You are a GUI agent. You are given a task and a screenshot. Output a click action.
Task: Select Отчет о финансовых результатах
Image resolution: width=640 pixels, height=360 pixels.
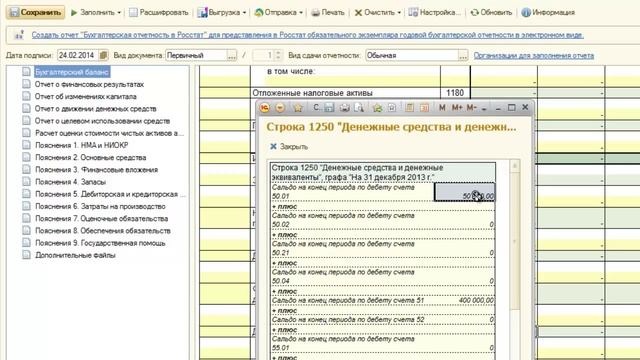click(x=89, y=84)
